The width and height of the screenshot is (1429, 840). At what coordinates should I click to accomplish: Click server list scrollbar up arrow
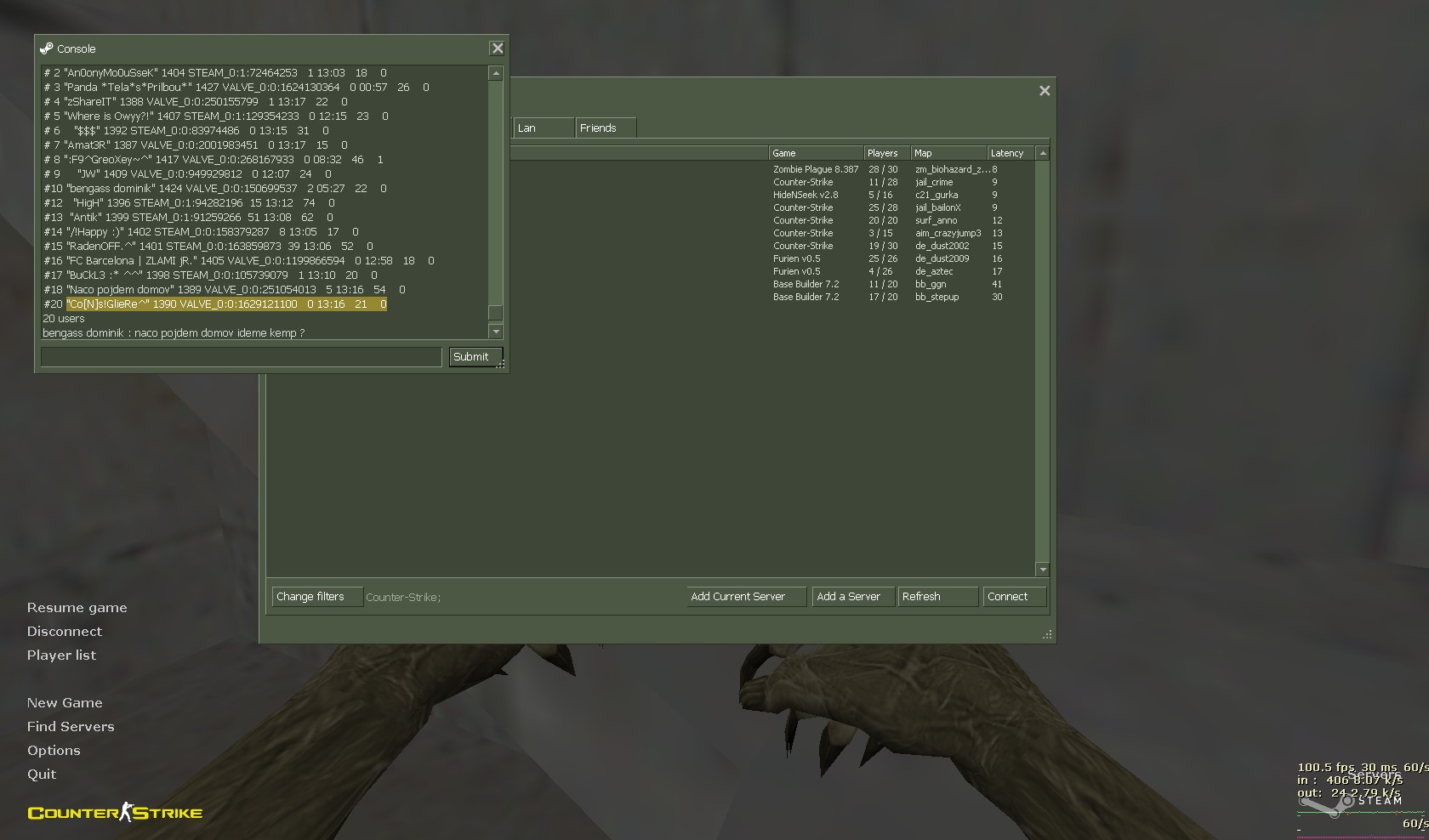1043,154
